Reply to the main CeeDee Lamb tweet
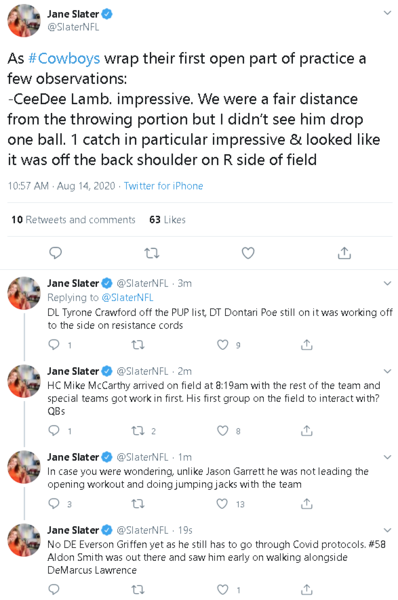 point(55,253)
